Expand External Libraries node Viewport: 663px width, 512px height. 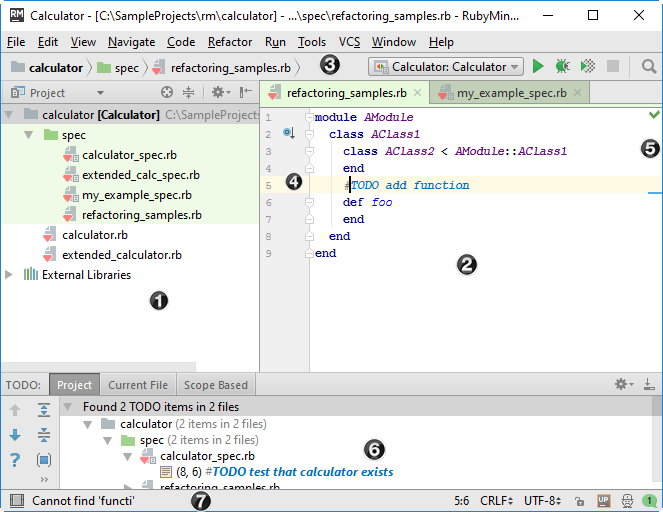click(10, 275)
